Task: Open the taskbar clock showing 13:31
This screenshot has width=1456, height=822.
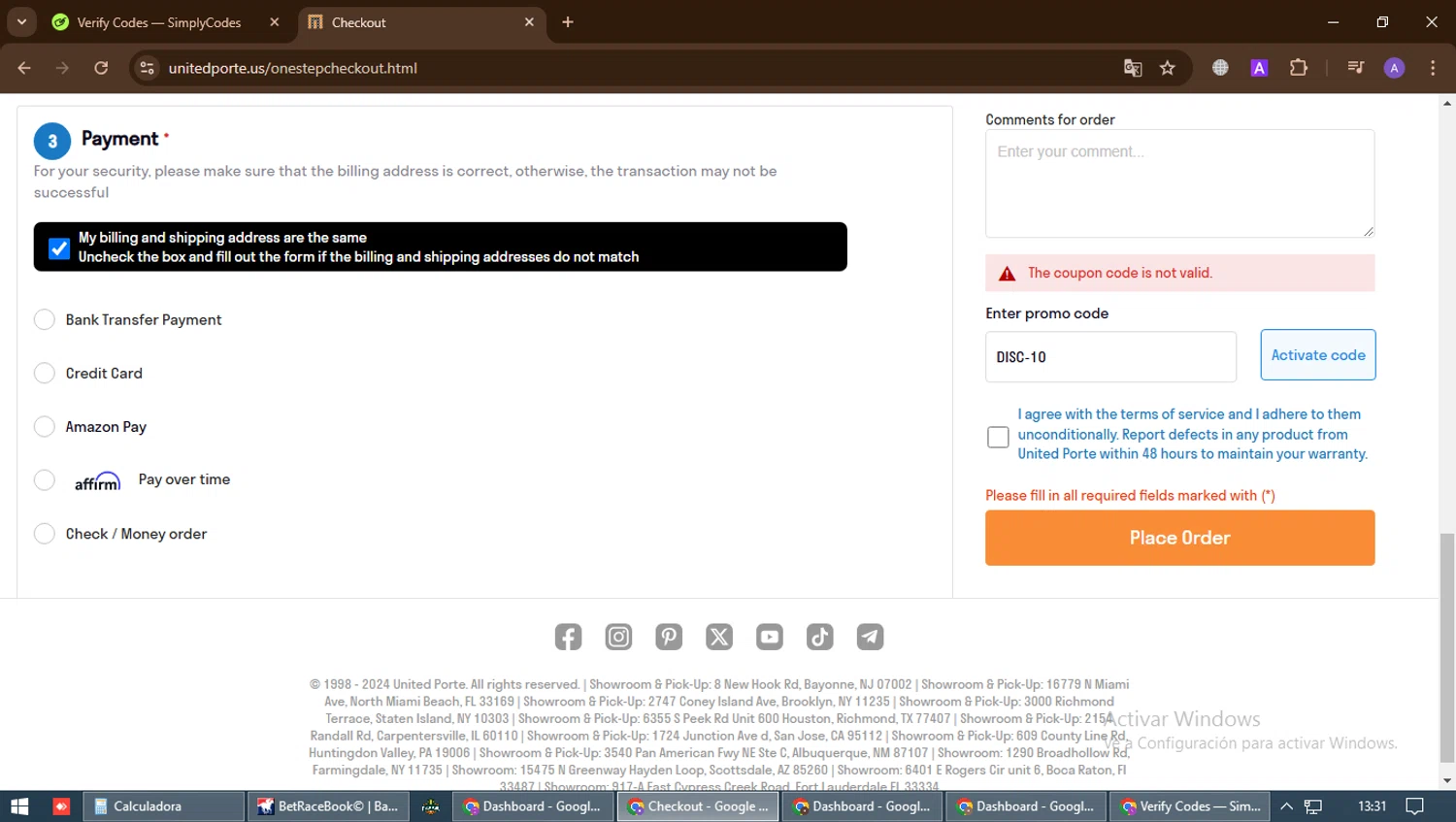Action: [1372, 806]
